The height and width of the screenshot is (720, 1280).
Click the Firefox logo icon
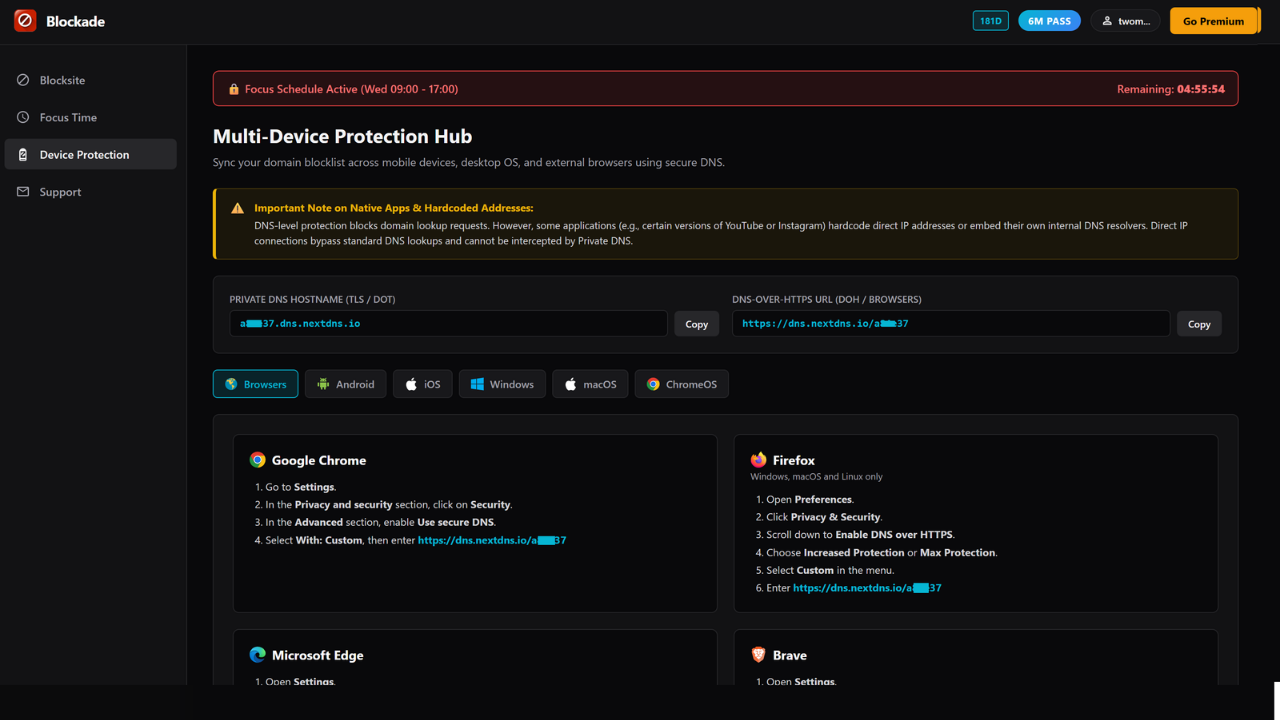click(759, 460)
